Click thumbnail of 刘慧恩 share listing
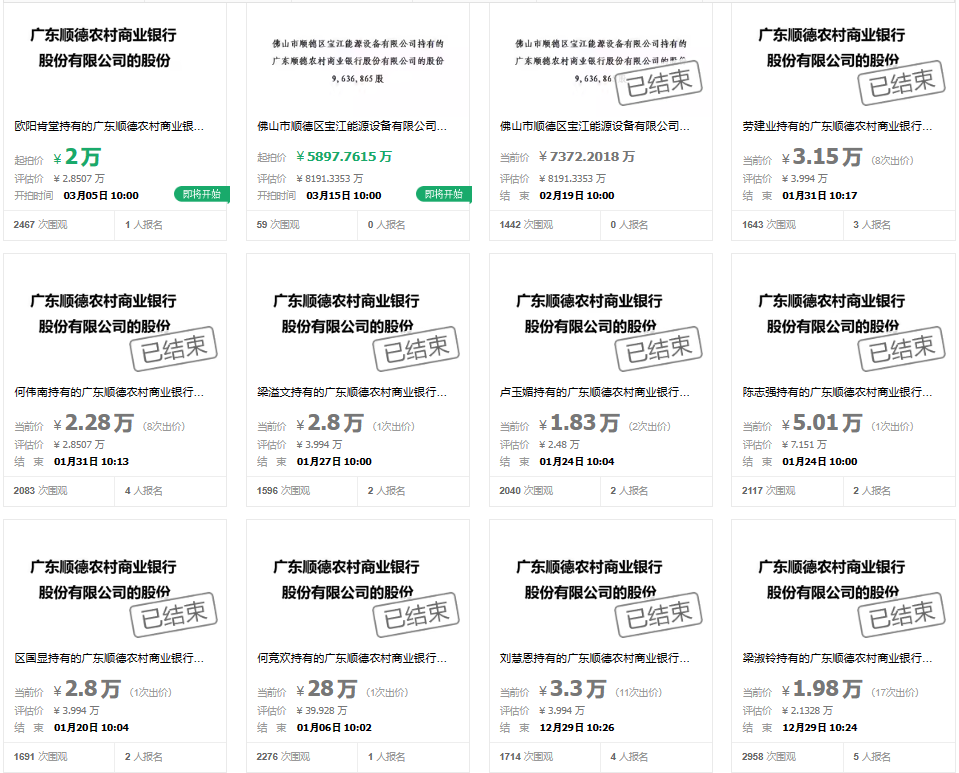Viewport: 959px width, 773px height. 601,583
